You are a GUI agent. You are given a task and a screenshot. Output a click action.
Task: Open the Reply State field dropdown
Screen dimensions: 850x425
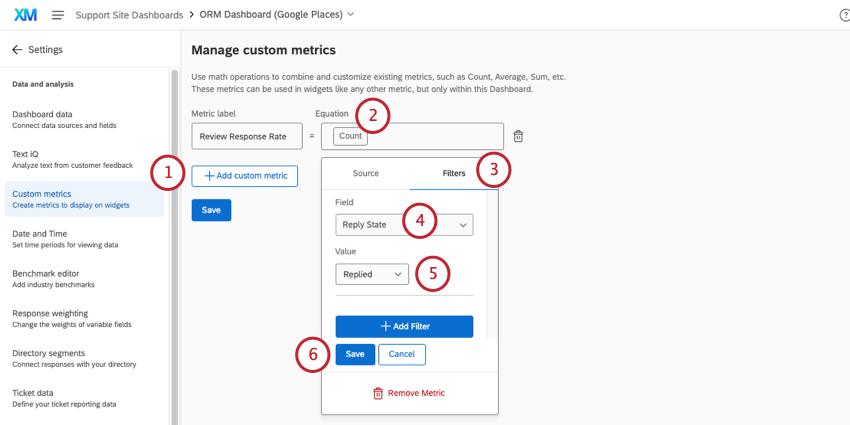404,225
